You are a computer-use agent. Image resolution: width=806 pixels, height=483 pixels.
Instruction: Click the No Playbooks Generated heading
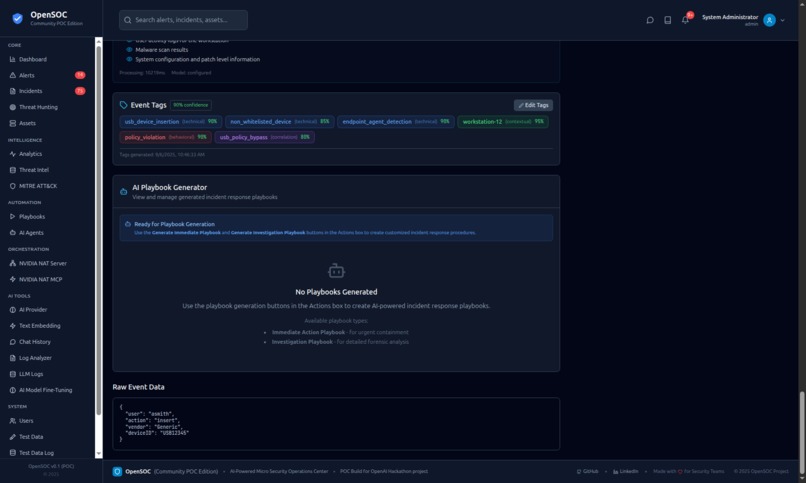(x=336, y=292)
